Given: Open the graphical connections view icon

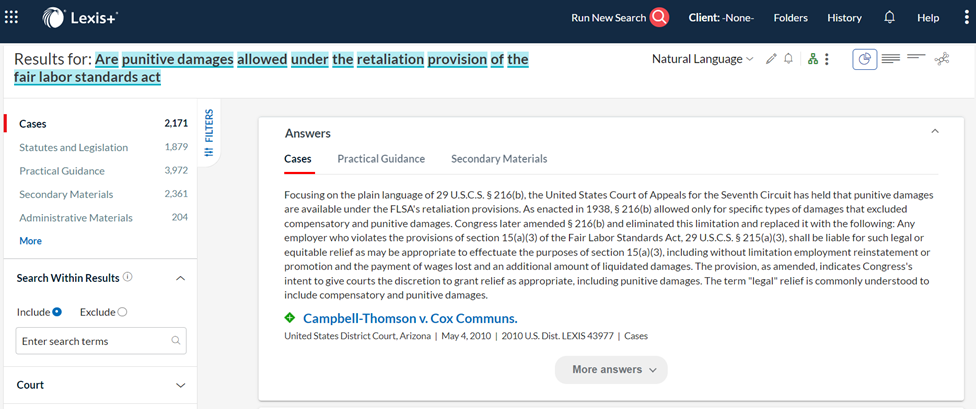Looking at the screenshot, I should click(x=942, y=59).
